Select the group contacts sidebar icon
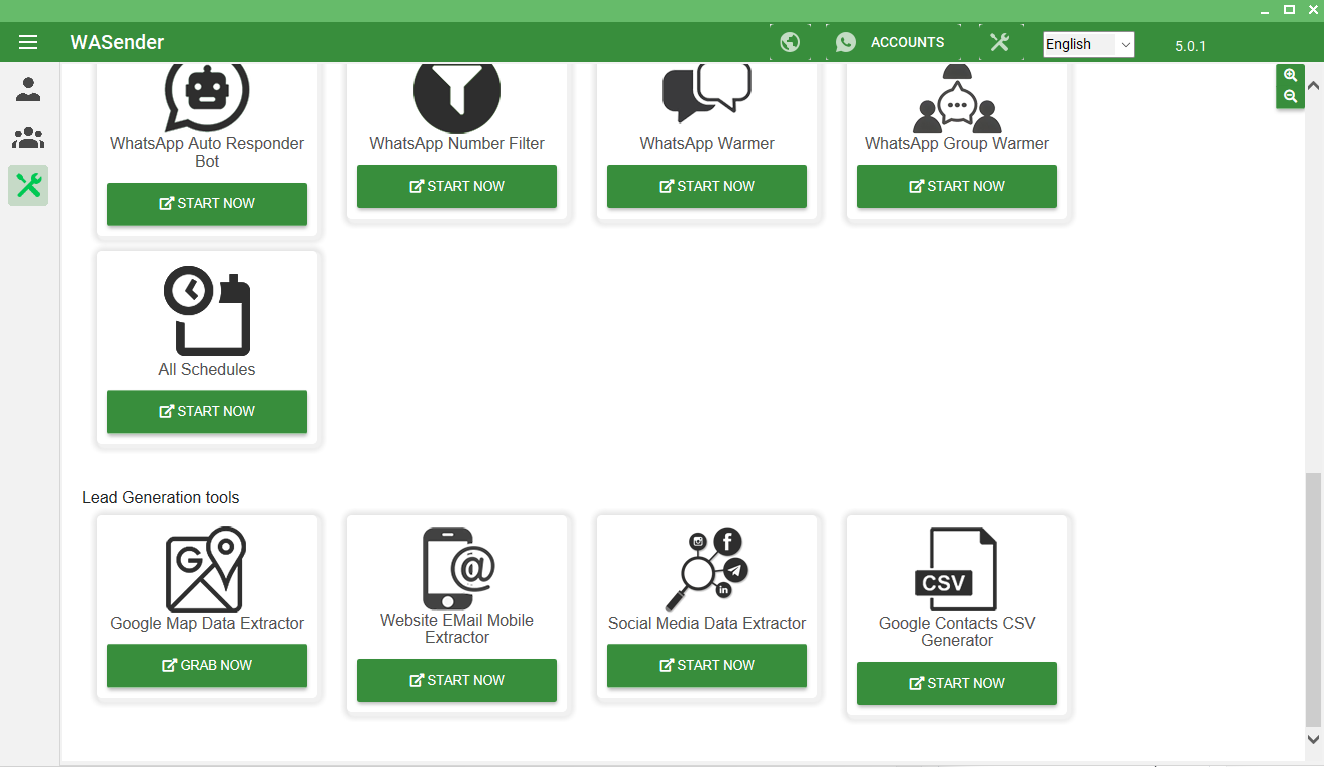The height and width of the screenshot is (767, 1324). tap(28, 137)
